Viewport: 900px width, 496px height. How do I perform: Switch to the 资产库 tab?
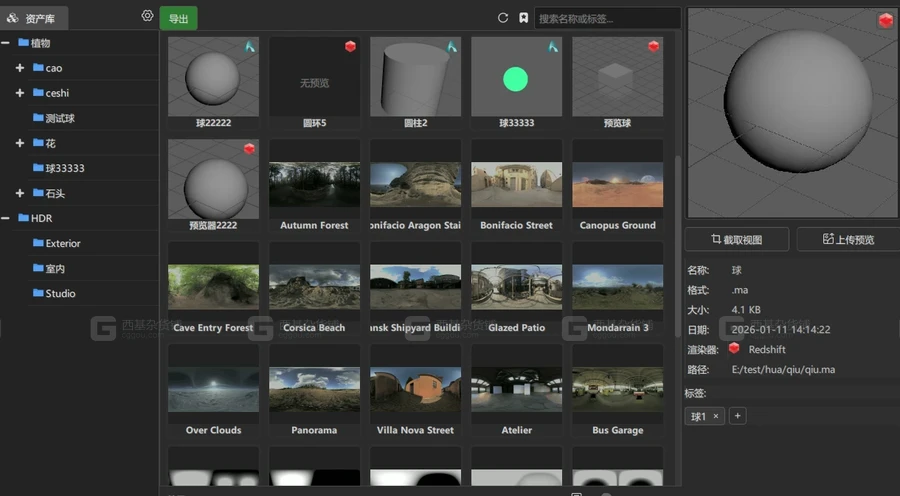pyautogui.click(x=34, y=18)
